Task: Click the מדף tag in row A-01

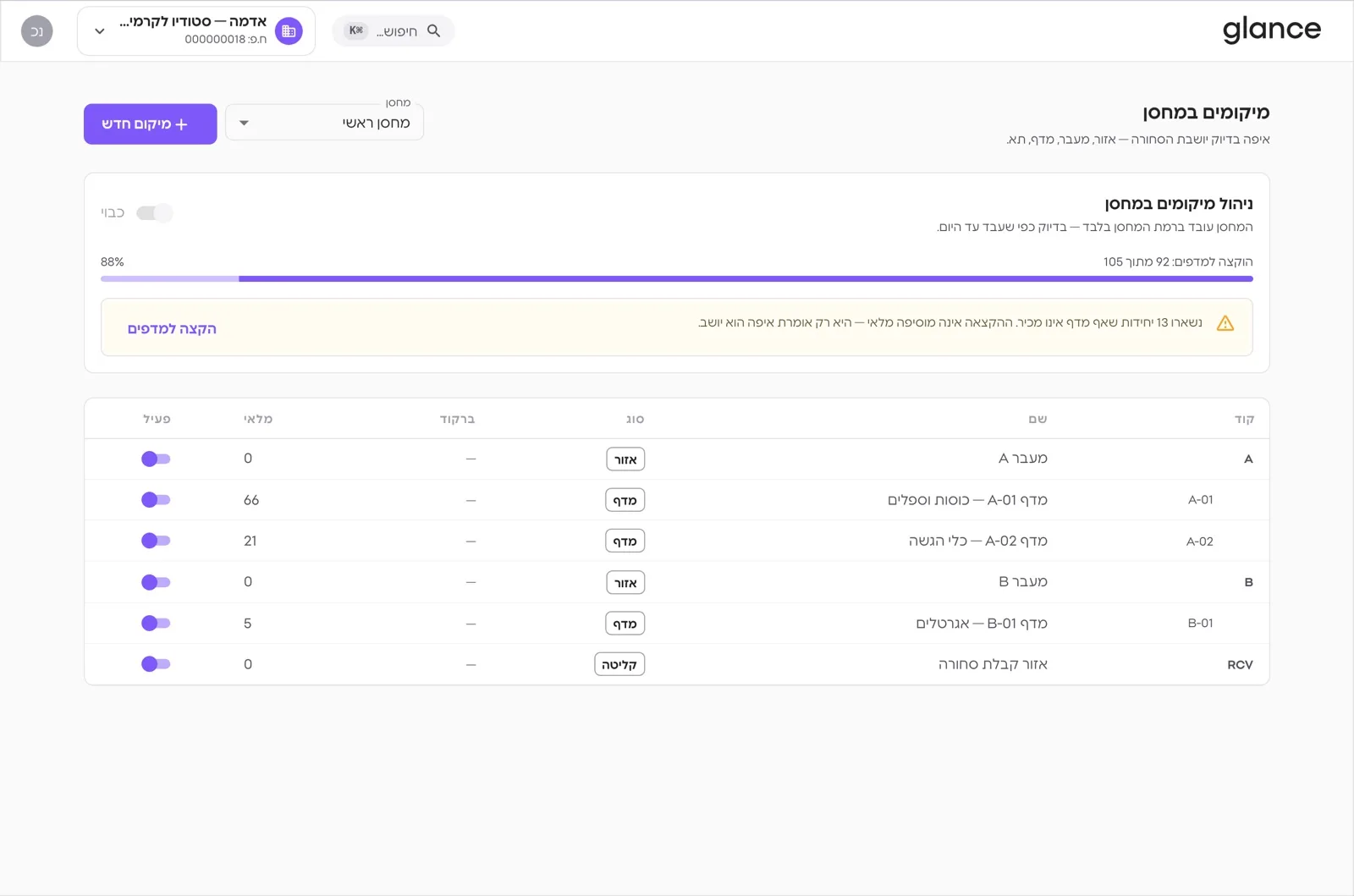Action: click(625, 501)
